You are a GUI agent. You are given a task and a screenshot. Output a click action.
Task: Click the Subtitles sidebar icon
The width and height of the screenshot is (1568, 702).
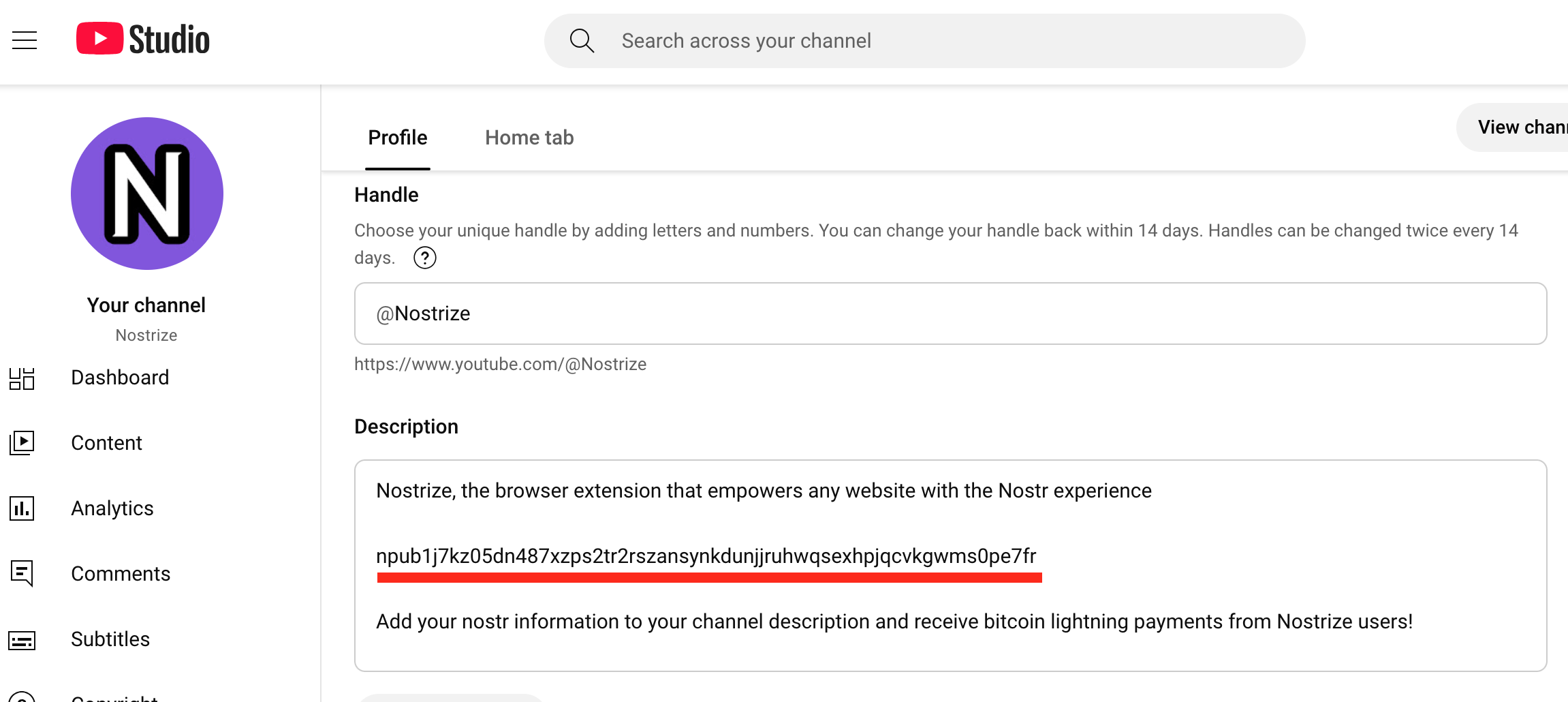click(x=22, y=640)
